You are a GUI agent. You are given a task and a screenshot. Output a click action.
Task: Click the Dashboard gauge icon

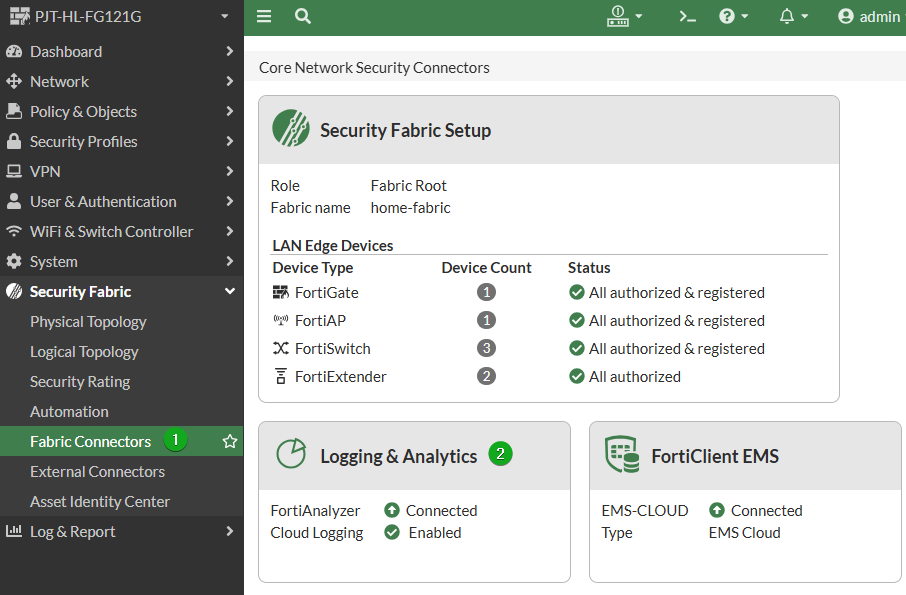(14, 51)
